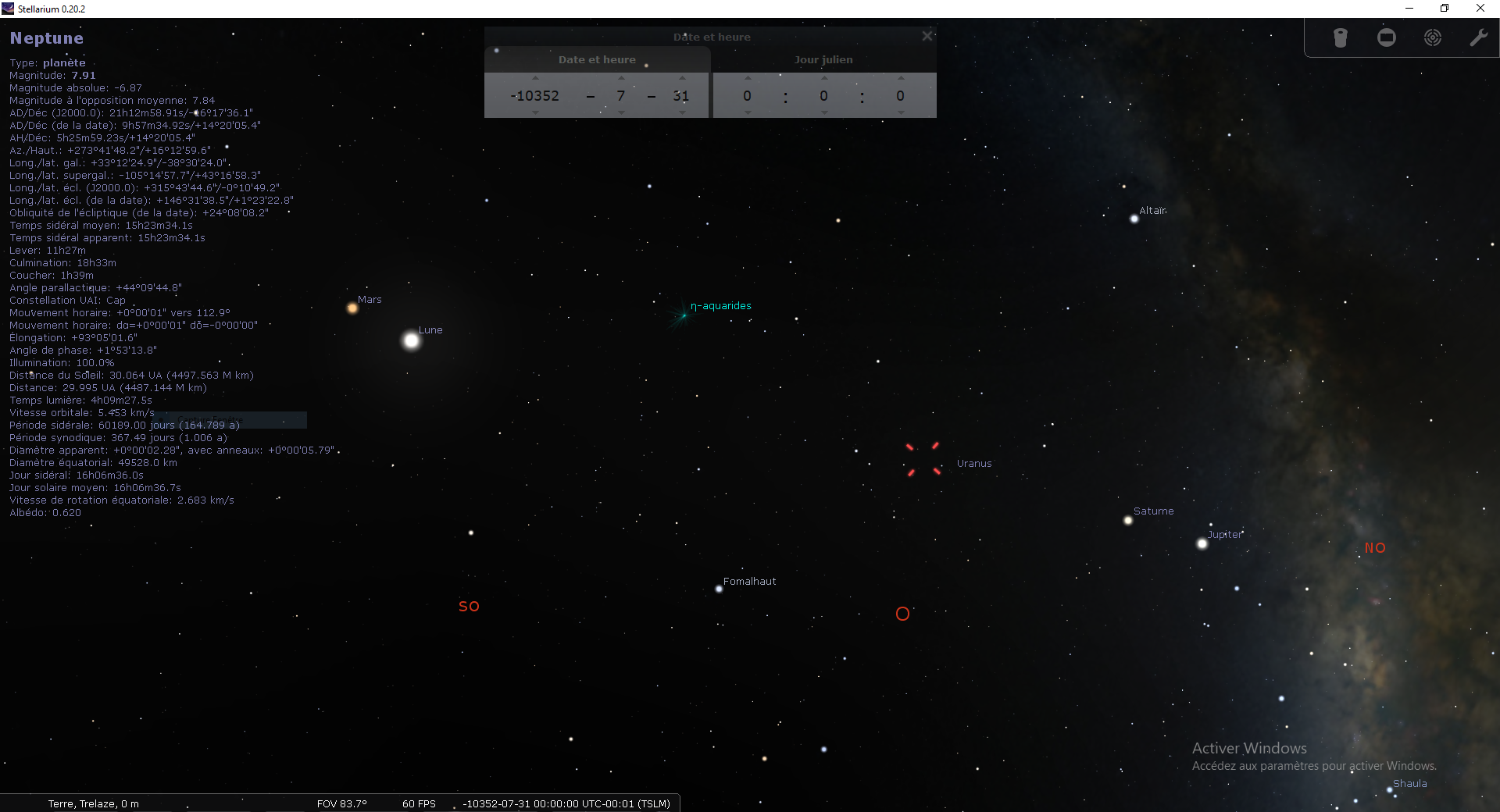Decrease the seconds value with down arrow
This screenshot has width=1500, height=812.
pos(901,112)
